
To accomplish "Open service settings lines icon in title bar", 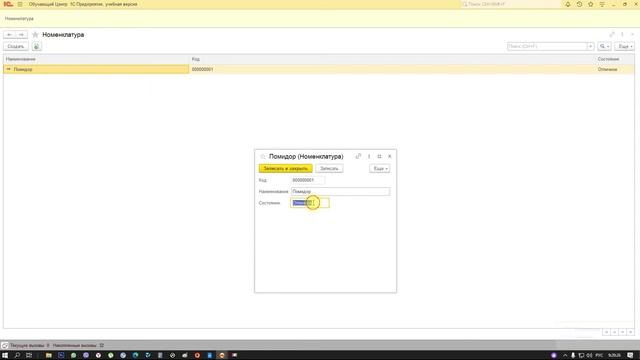I will point(602,4).
